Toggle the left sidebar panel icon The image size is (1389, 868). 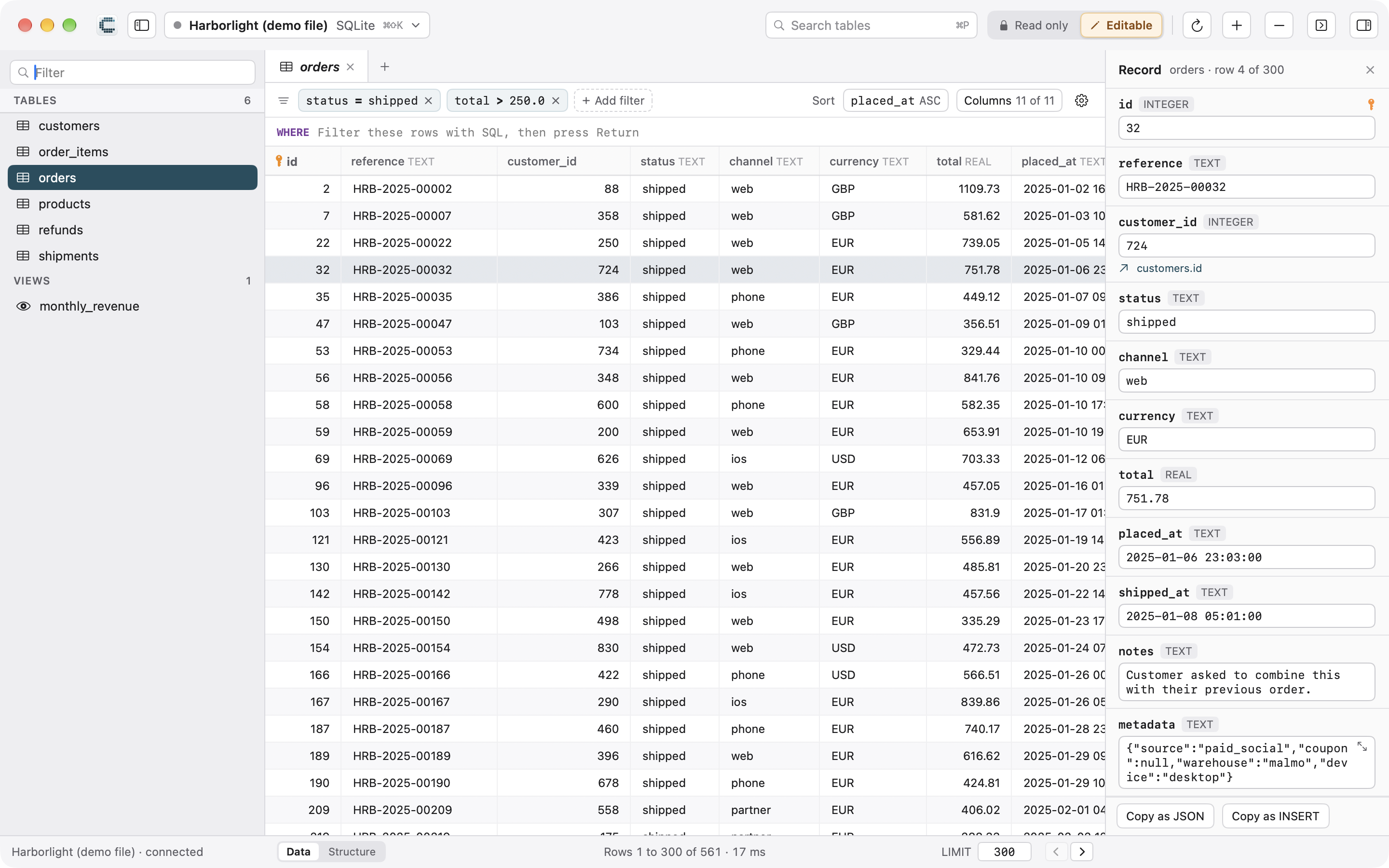142,25
